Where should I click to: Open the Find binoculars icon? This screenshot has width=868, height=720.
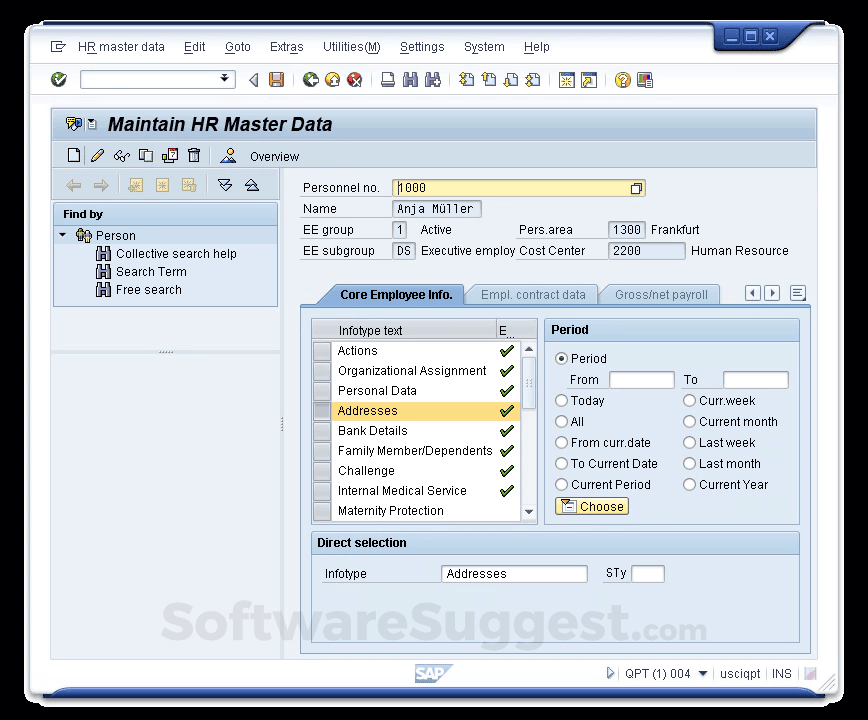point(412,80)
